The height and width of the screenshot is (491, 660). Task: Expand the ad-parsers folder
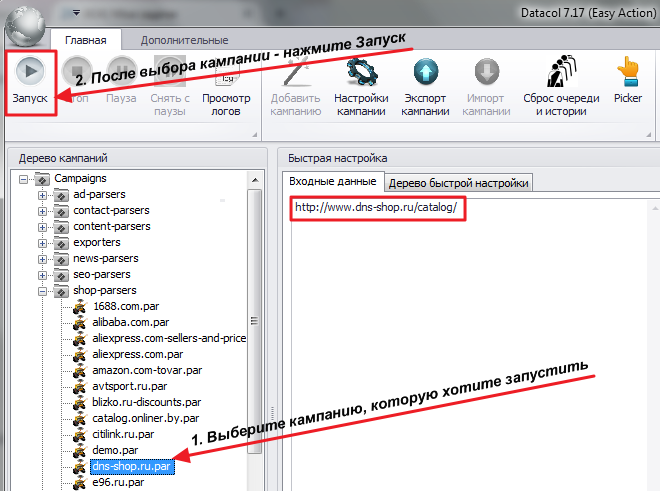pyautogui.click(x=43, y=195)
